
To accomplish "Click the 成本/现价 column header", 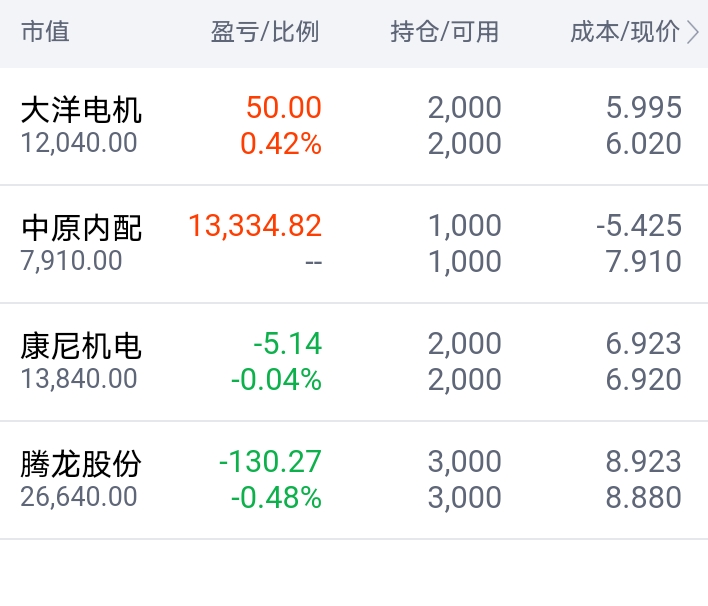I will point(624,32).
